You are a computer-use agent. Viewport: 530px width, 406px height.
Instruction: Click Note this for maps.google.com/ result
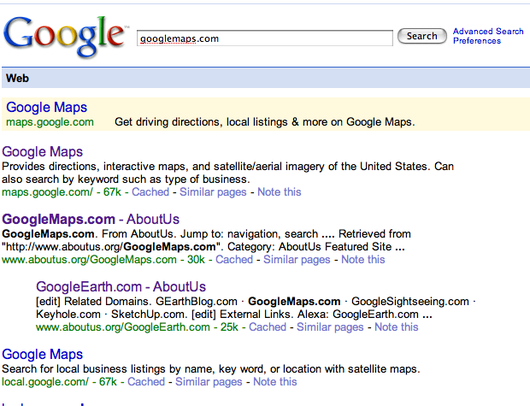[279, 192]
